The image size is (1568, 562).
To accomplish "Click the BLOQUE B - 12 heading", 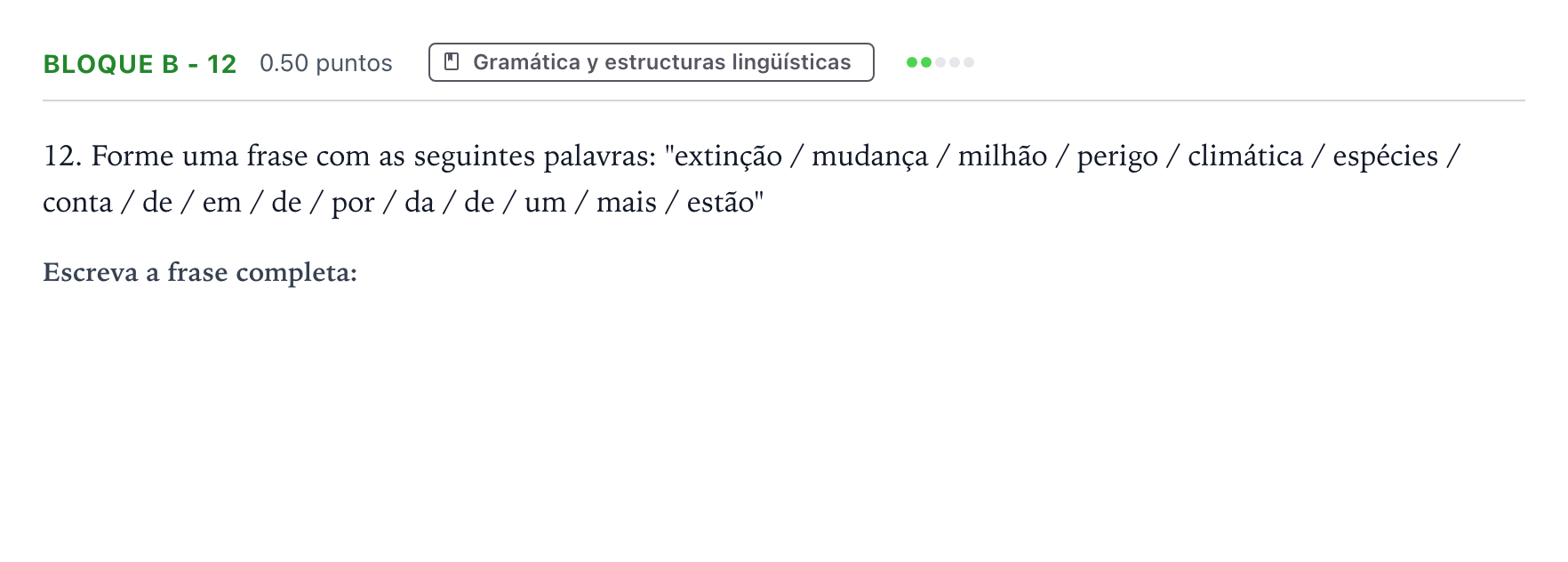I will coord(140,64).
